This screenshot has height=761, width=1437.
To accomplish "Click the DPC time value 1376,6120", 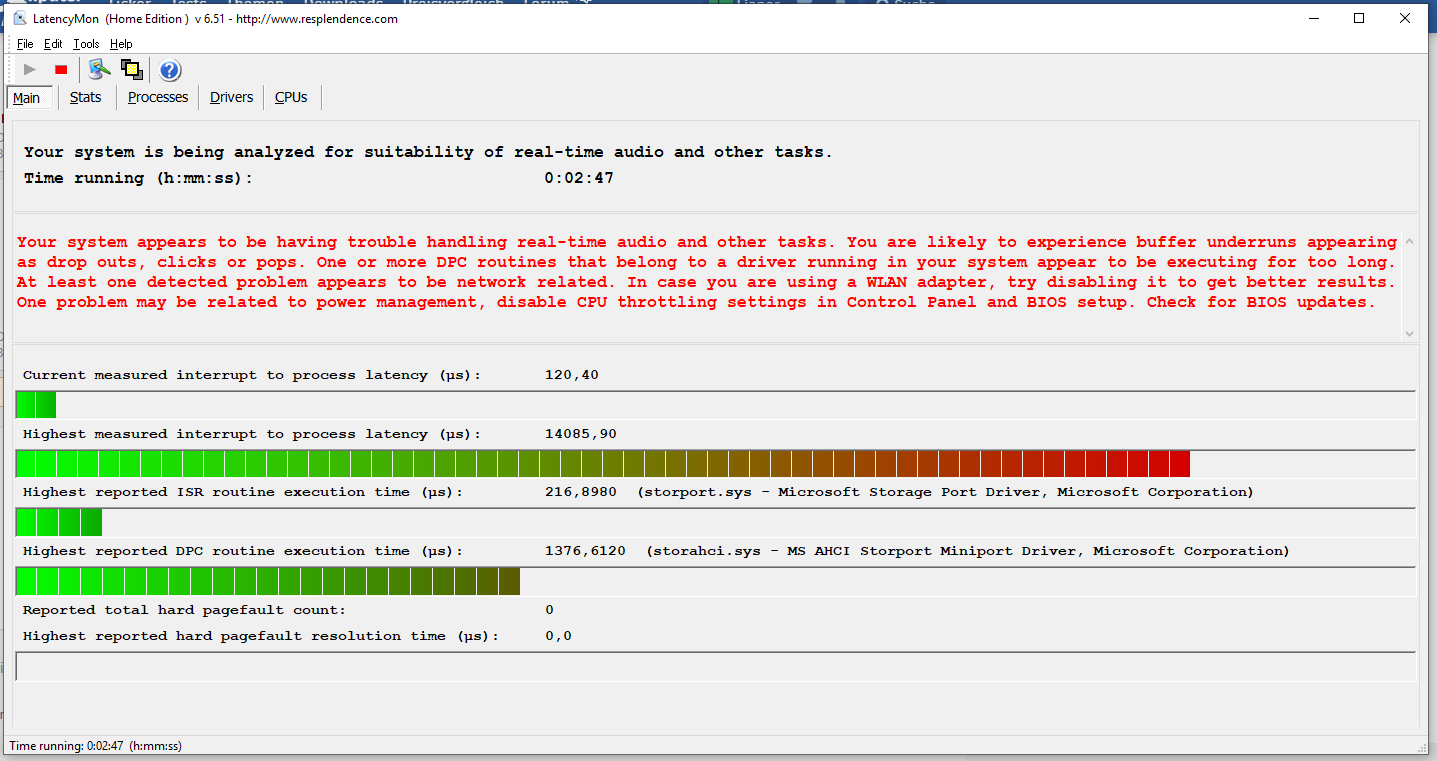I will coord(585,551).
